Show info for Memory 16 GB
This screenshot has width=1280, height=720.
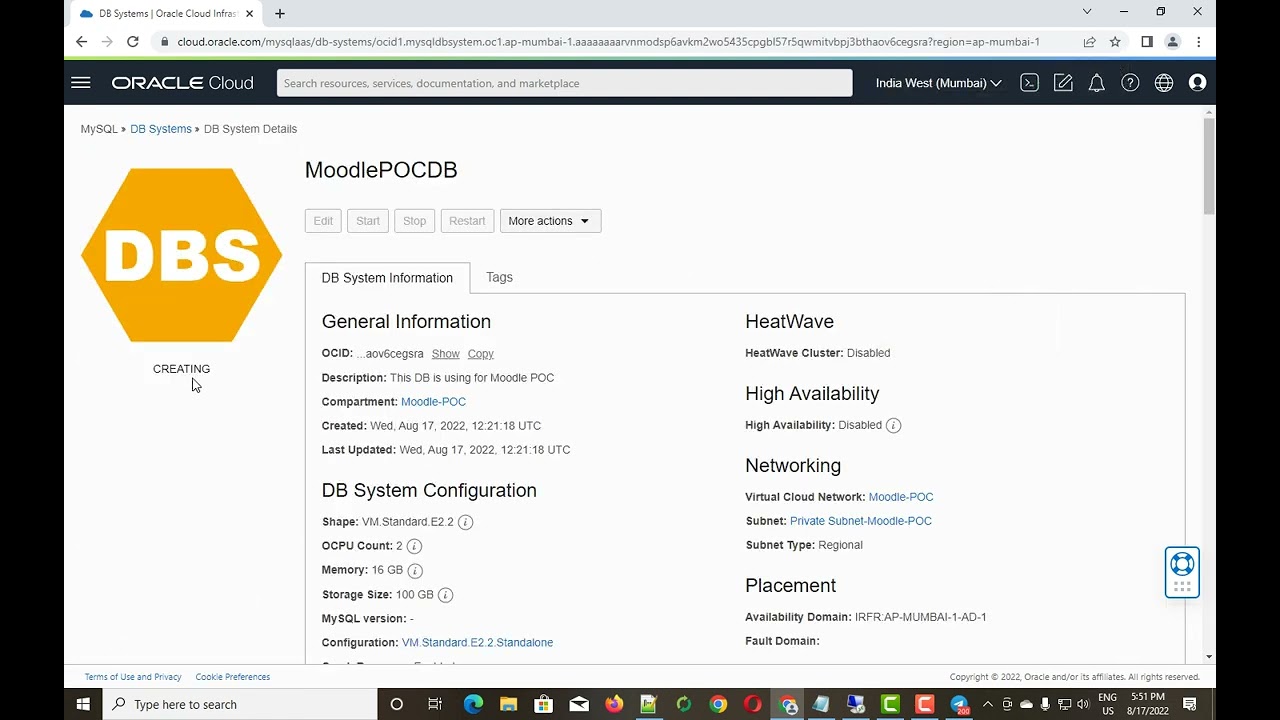pyautogui.click(x=415, y=570)
